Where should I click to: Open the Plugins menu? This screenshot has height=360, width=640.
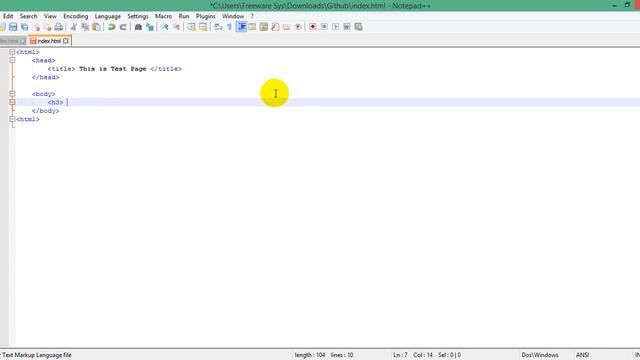[206, 16]
